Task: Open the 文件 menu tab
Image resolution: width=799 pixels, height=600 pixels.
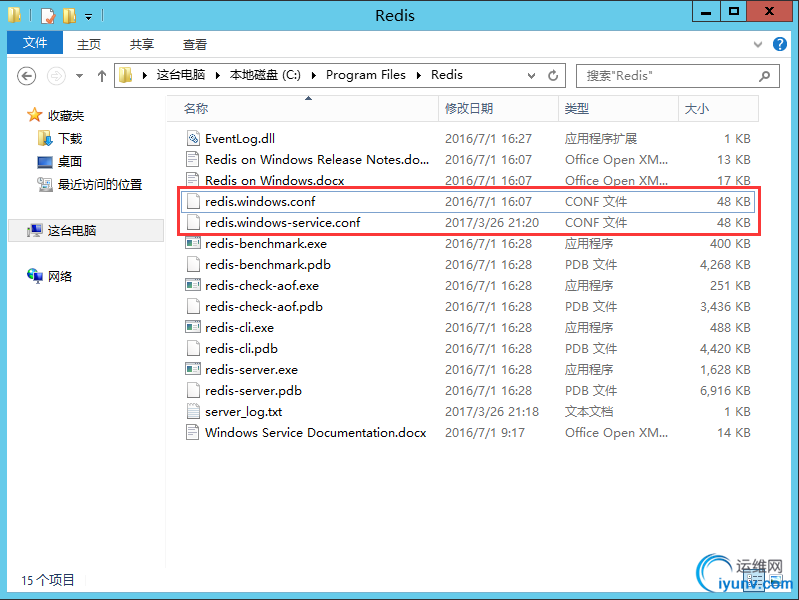Action: pyautogui.click(x=35, y=42)
